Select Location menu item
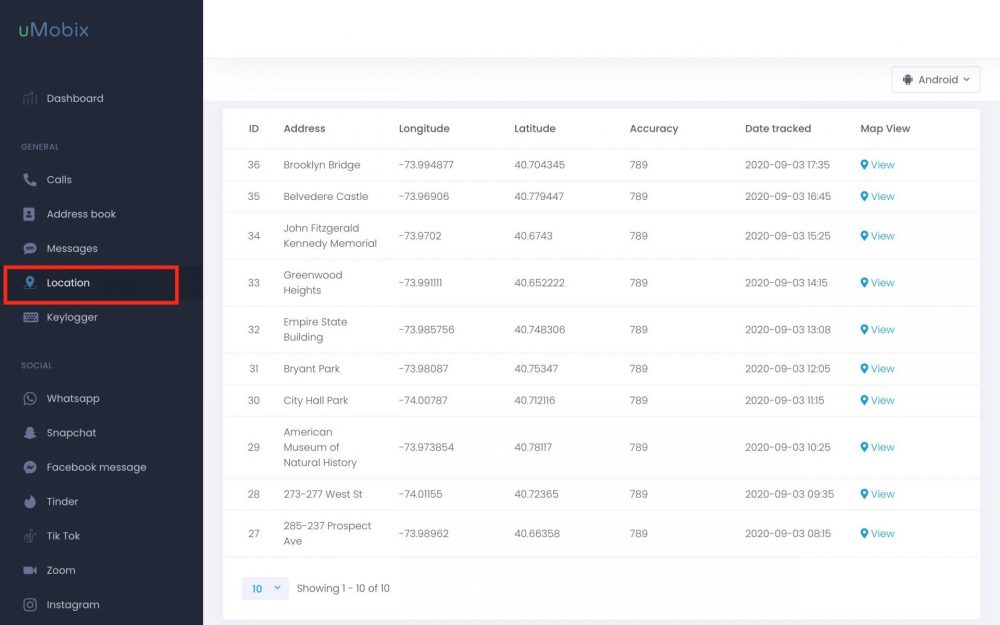Image resolution: width=1000 pixels, height=625 pixels. click(68, 283)
